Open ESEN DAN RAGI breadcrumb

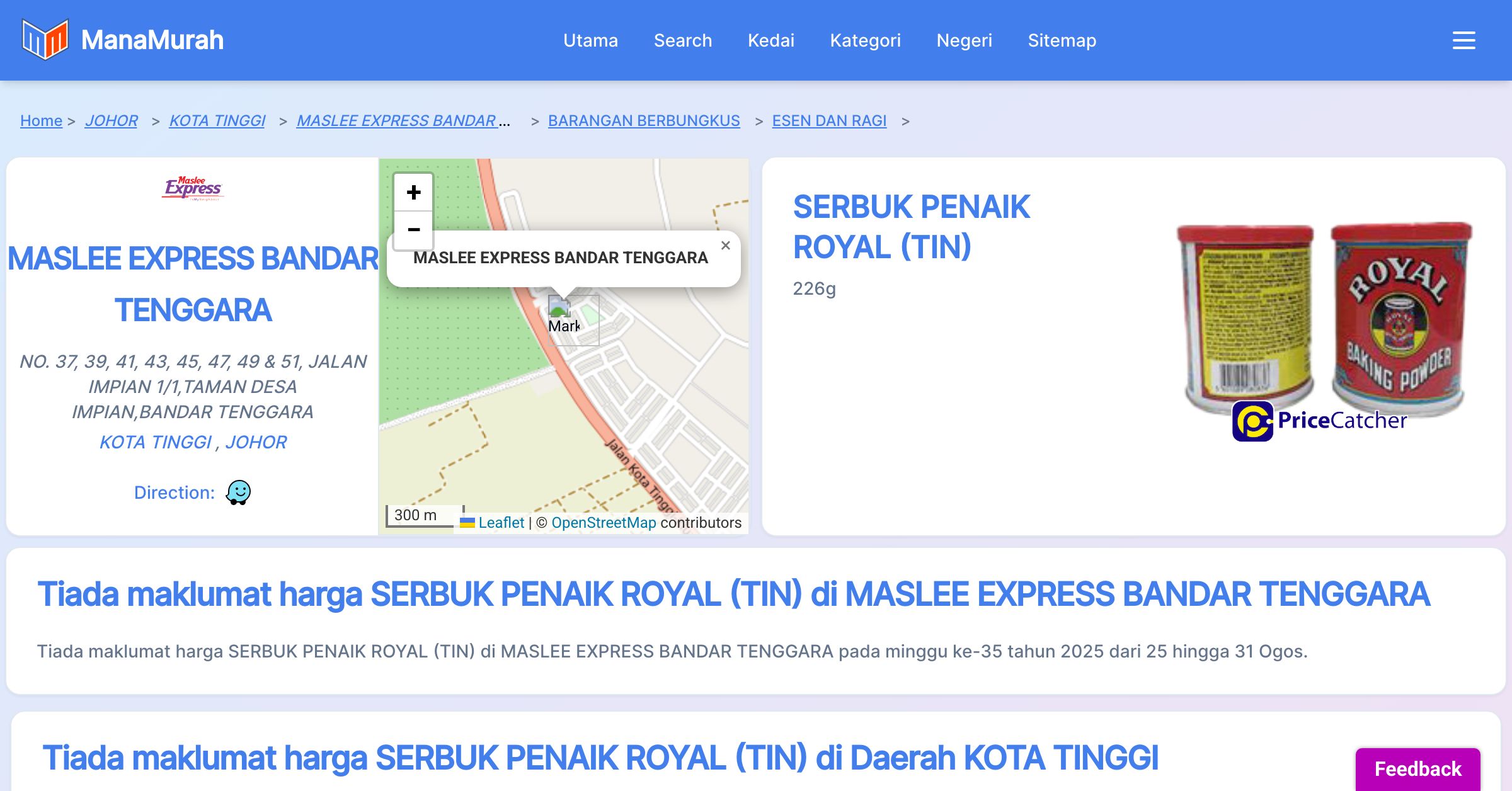coord(829,120)
